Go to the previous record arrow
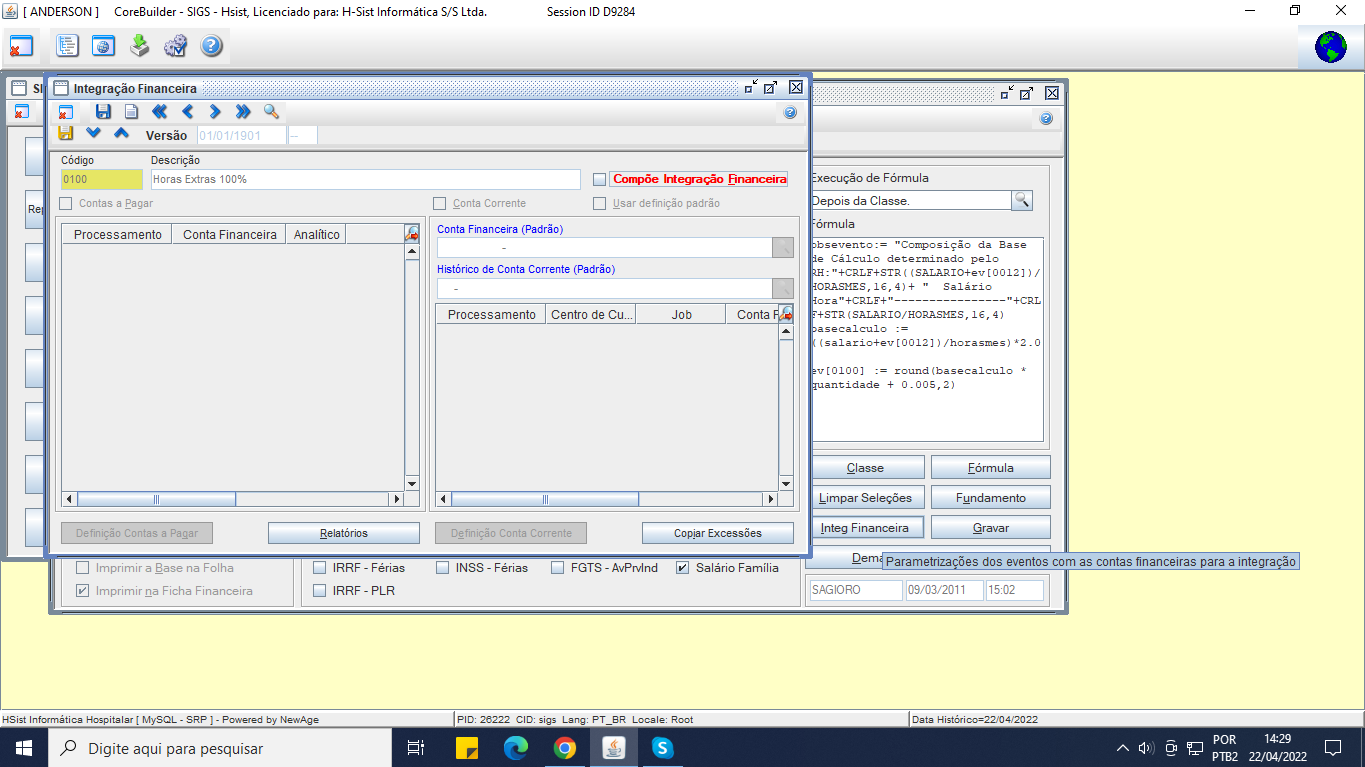 [187, 112]
